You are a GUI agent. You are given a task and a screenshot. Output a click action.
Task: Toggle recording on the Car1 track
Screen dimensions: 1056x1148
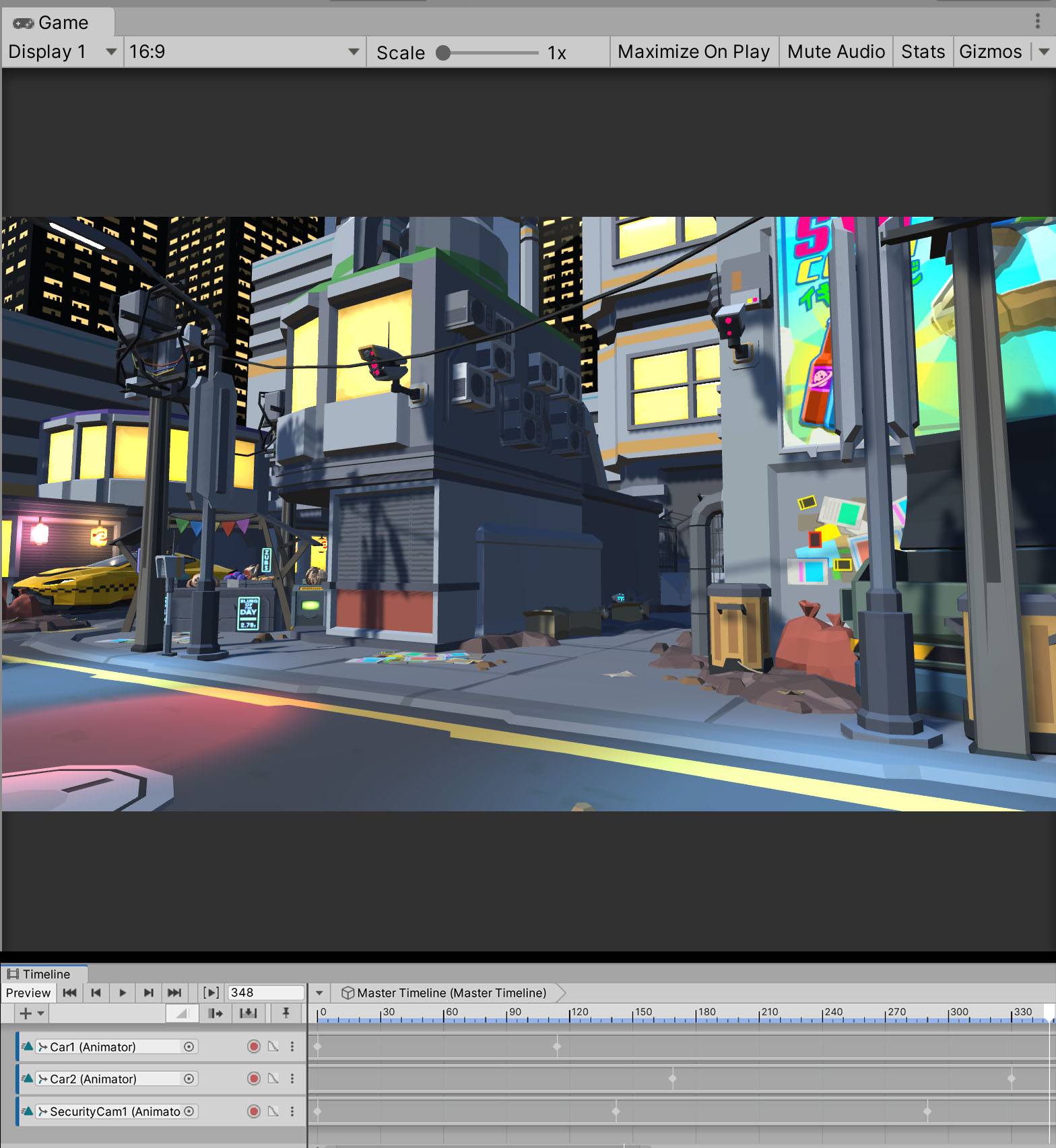pos(254,1046)
